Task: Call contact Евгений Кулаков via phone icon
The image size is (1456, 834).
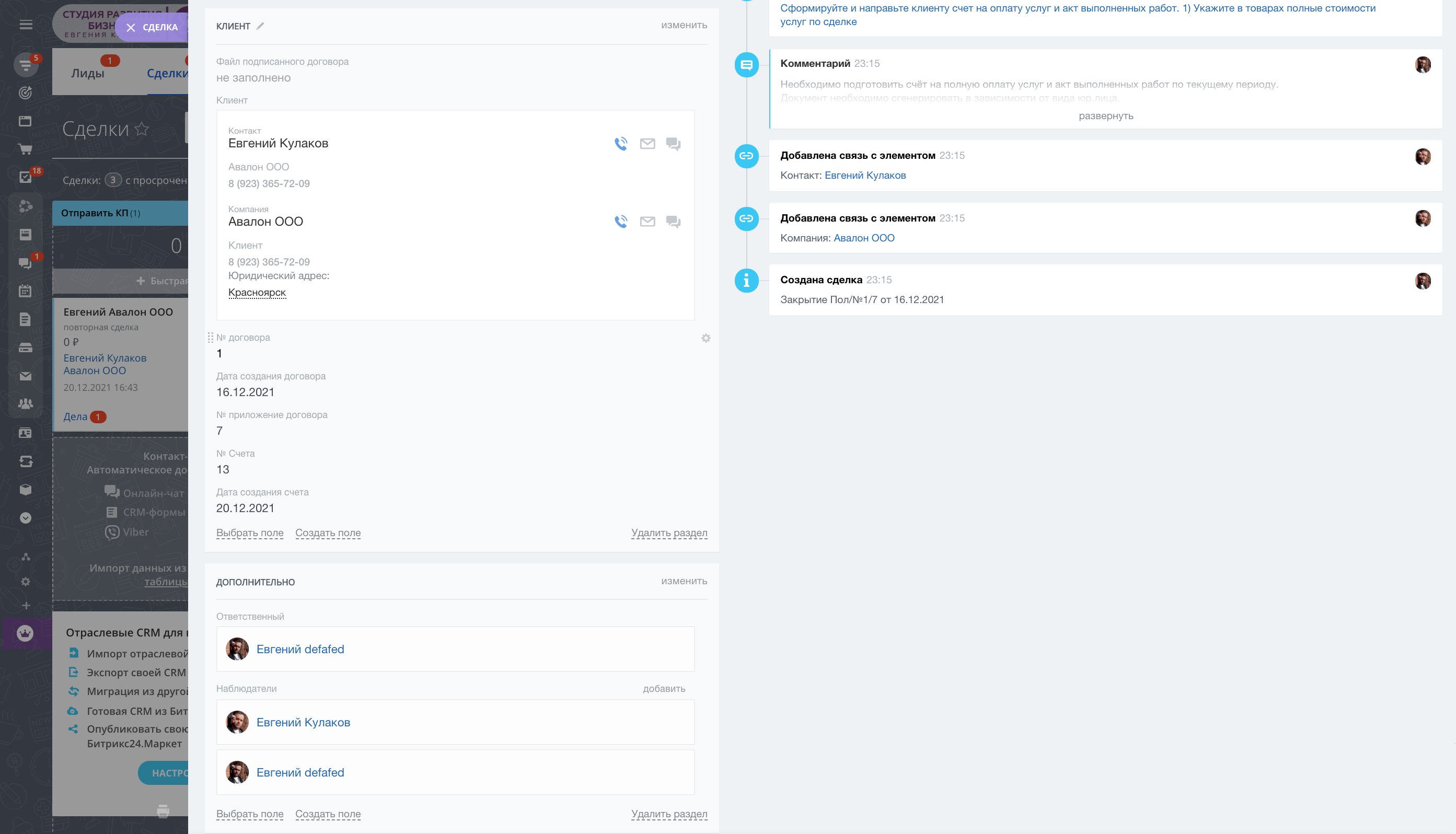Action: coord(621,143)
